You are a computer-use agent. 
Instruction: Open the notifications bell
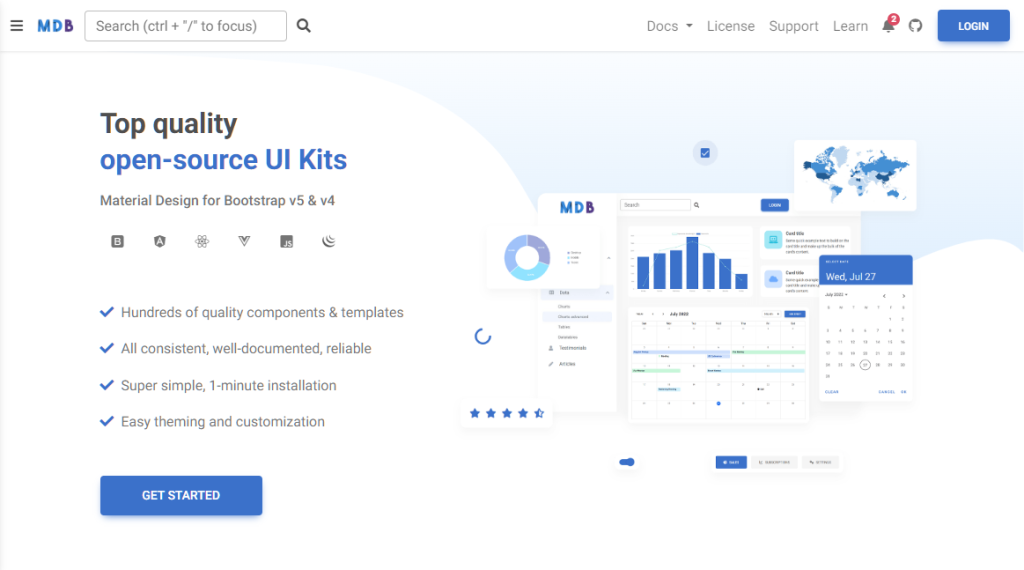click(889, 25)
